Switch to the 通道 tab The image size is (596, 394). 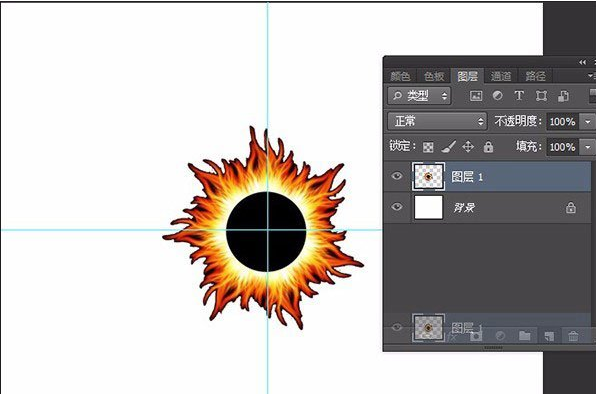[x=501, y=76]
